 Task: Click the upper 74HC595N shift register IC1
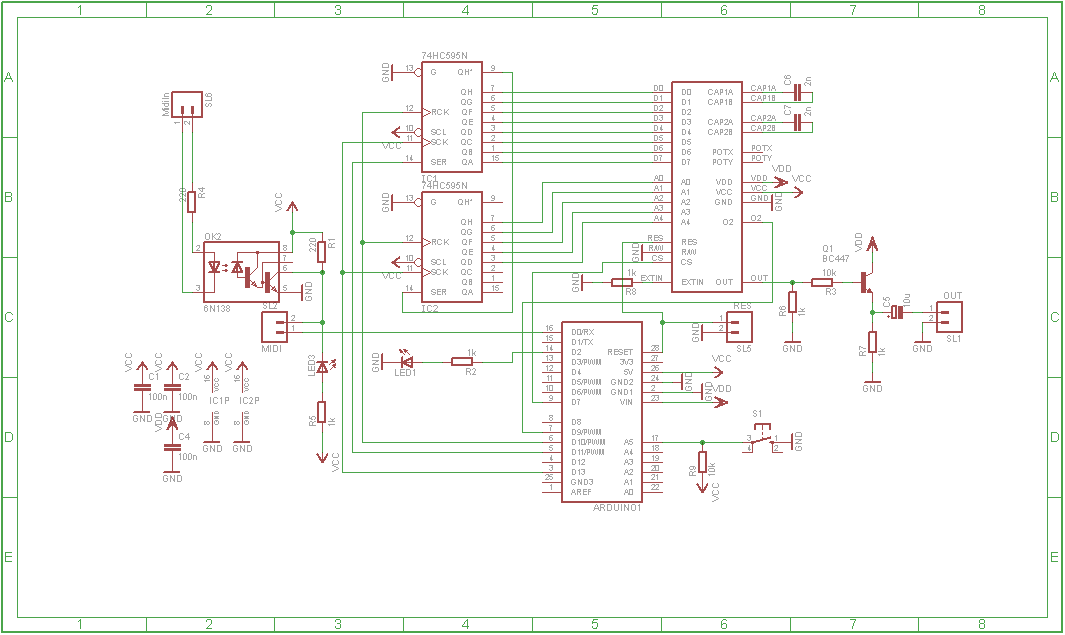[451, 115]
